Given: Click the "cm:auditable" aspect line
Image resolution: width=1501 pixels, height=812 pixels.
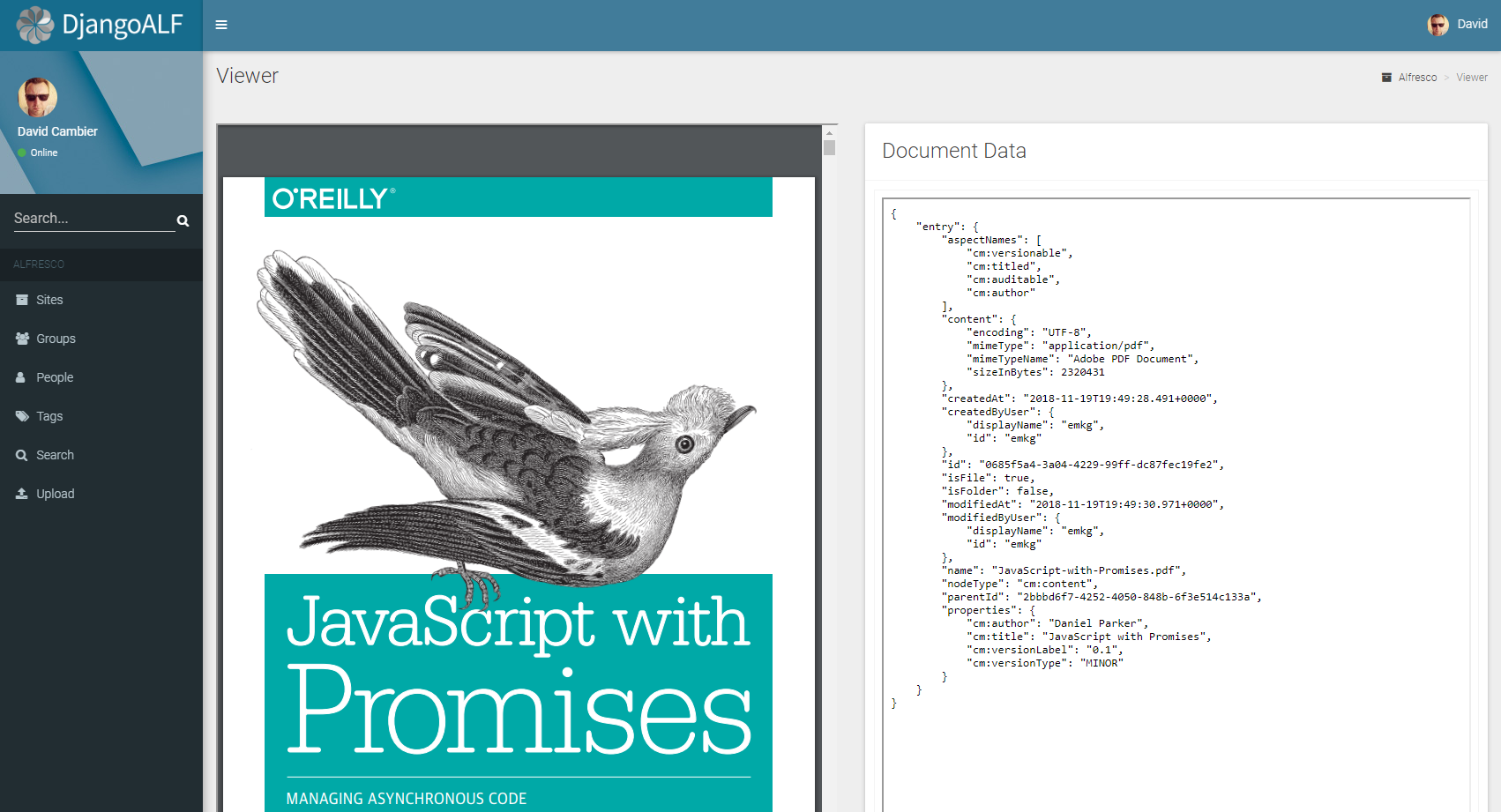Looking at the screenshot, I should [x=1013, y=279].
